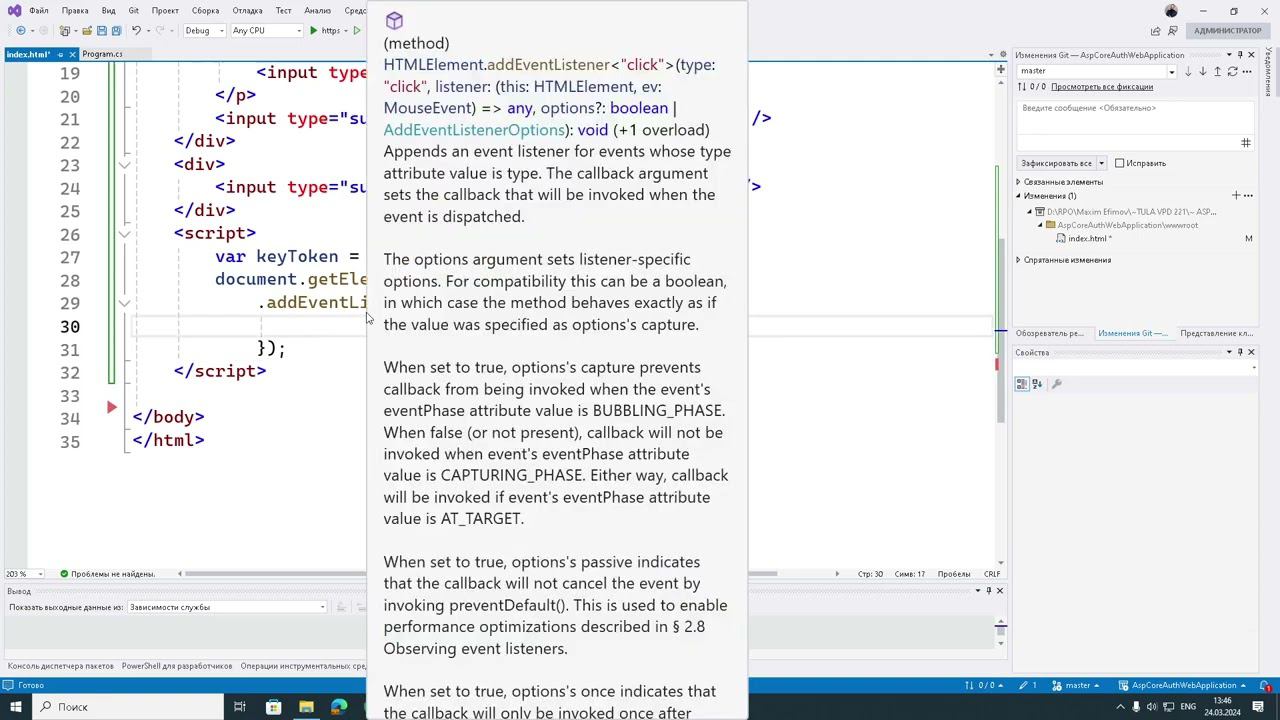Click the Categorized view icon in Properties
Image resolution: width=1280 pixels, height=720 pixels.
pyautogui.click(x=1022, y=384)
